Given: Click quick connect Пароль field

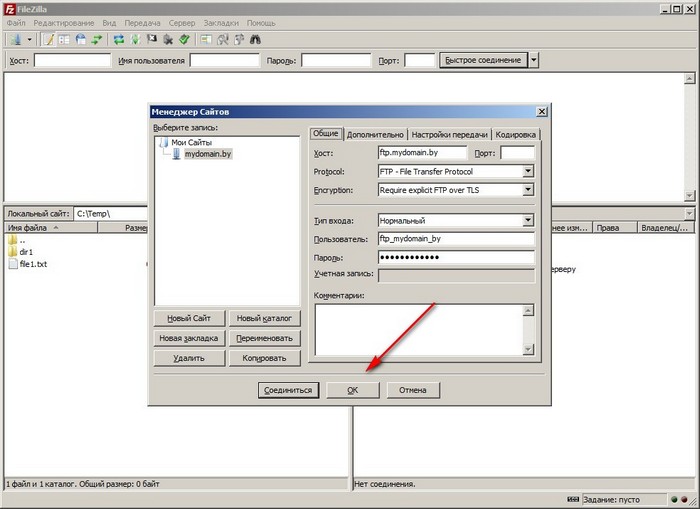Looking at the screenshot, I should pos(336,60).
